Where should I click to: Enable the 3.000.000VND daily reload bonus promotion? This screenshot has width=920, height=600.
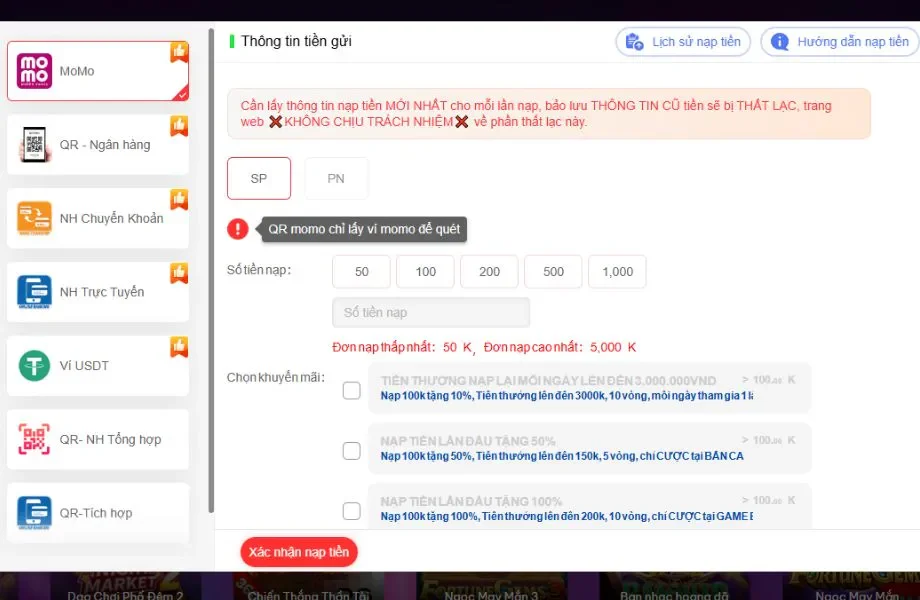[352, 390]
